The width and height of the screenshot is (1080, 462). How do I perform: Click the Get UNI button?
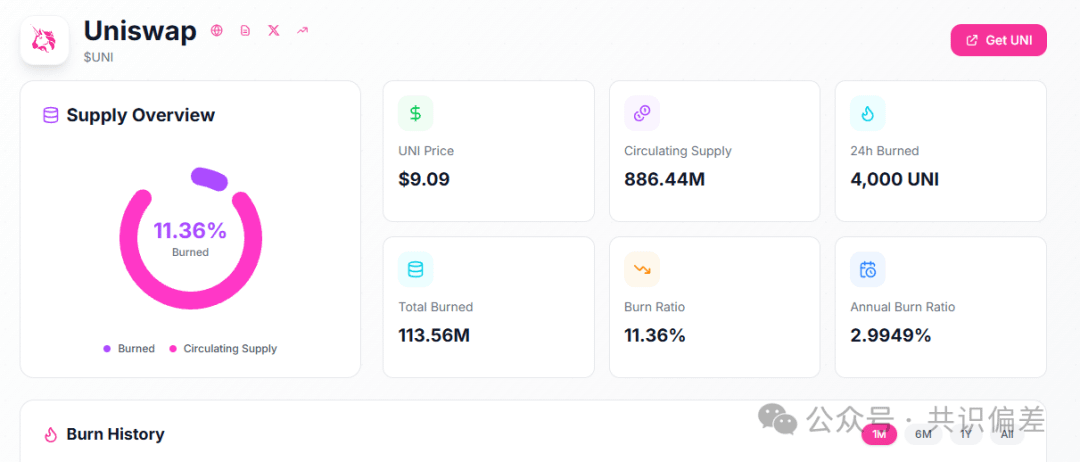pos(999,40)
